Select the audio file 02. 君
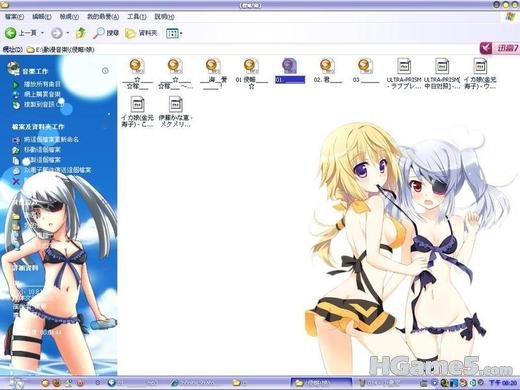The image size is (520, 390). tap(327, 71)
